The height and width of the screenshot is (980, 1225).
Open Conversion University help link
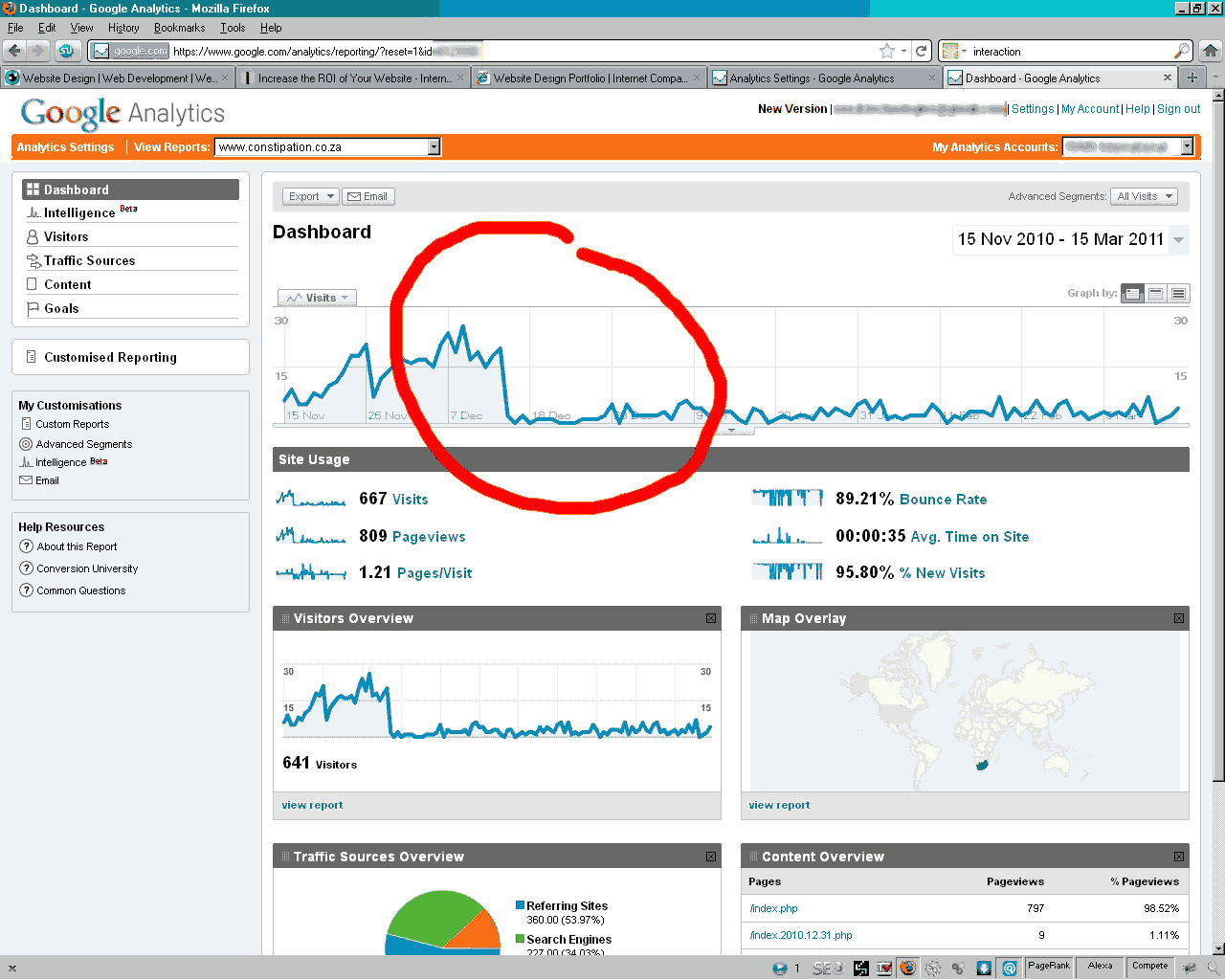tap(87, 568)
